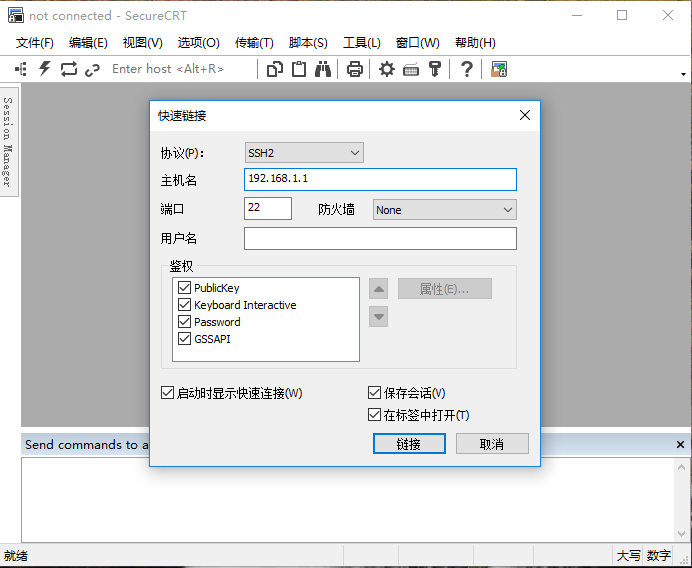Maximize the SecureCRT window
Screen dimensions: 692x568
coord(622,15)
